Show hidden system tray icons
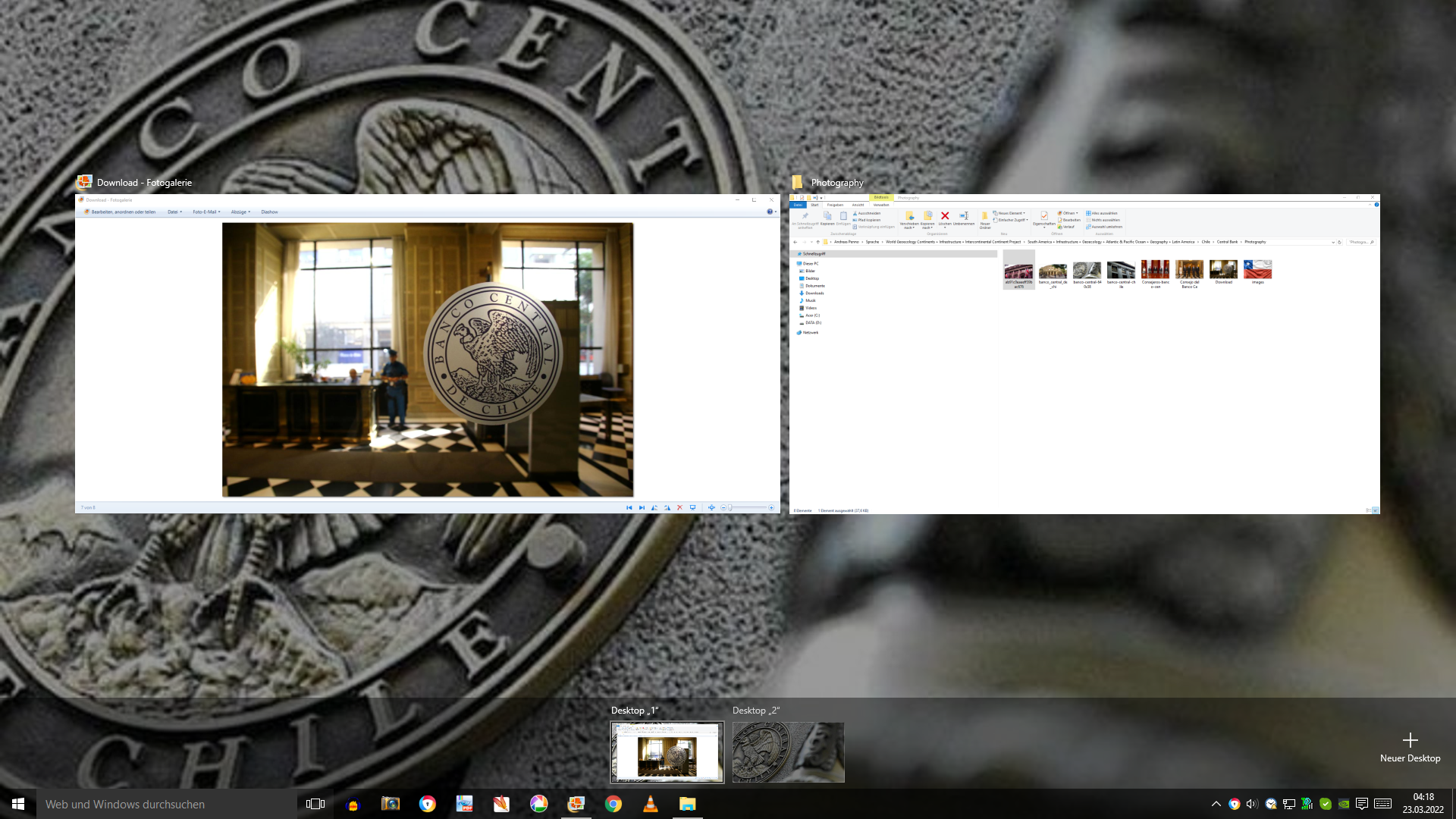The height and width of the screenshot is (819, 1456). click(1216, 804)
